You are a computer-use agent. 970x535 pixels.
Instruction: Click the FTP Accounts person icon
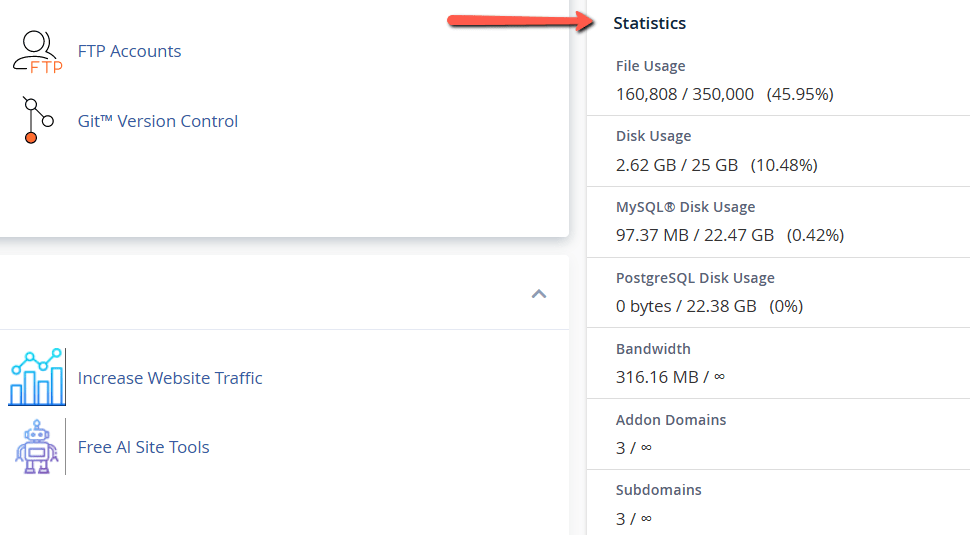point(37,52)
